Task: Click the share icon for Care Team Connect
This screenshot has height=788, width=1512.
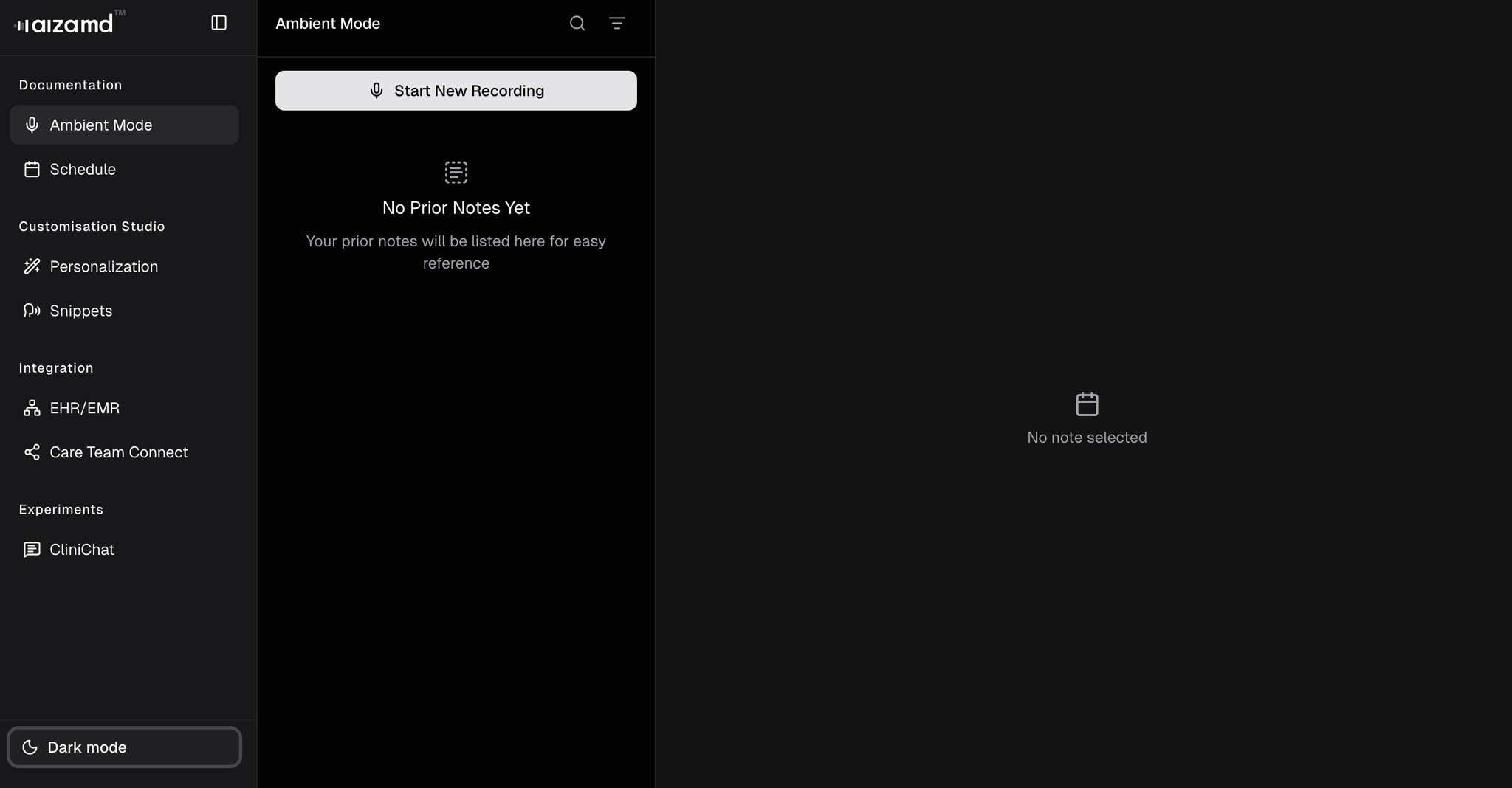Action: tap(32, 452)
